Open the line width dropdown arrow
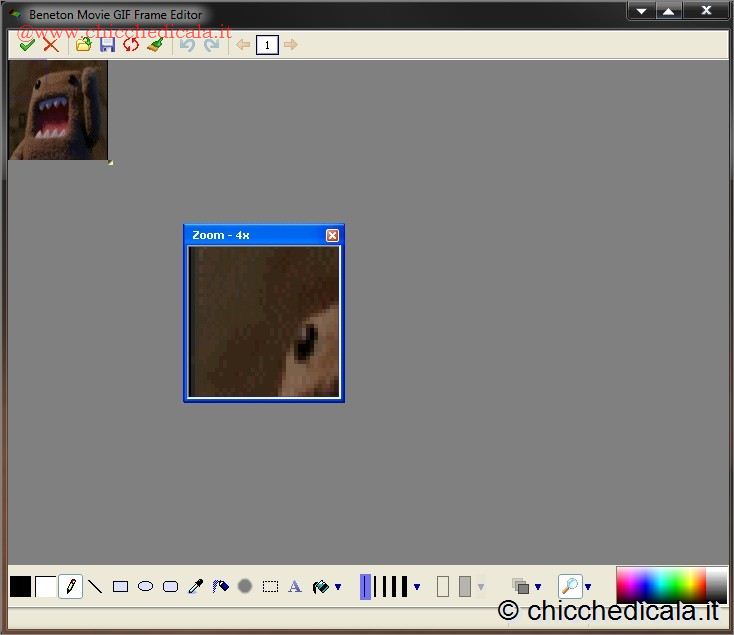This screenshot has width=734, height=635. click(417, 588)
